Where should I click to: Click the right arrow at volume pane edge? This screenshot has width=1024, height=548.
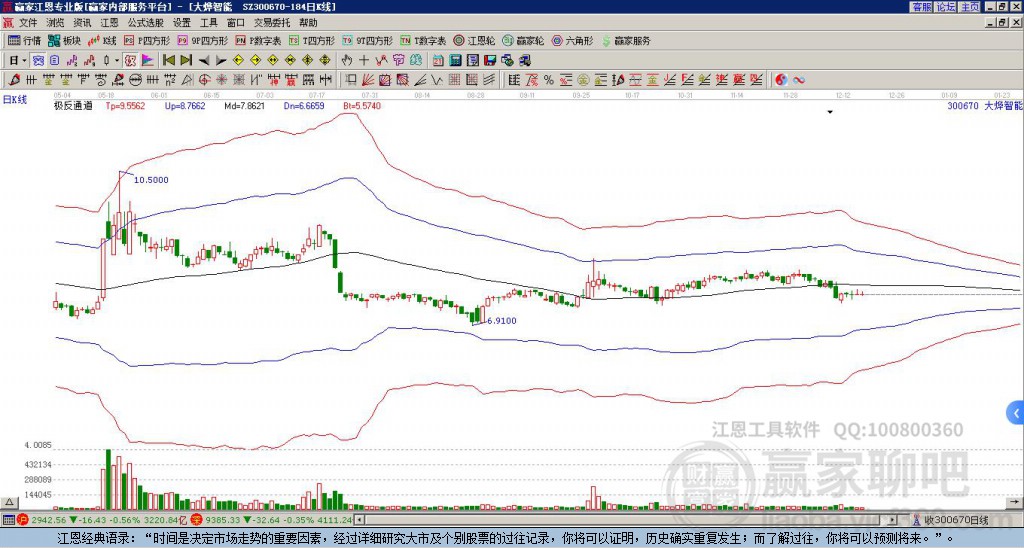coord(1016,502)
